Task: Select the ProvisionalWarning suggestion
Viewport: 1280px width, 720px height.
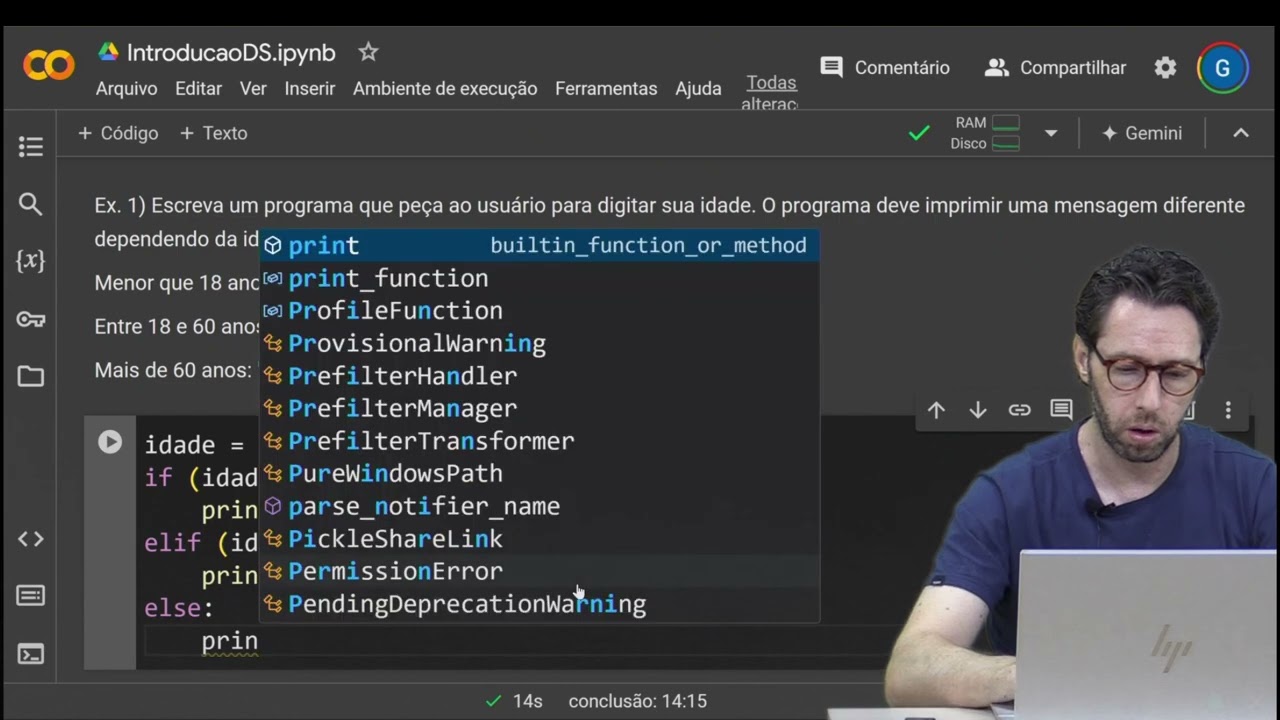Action: click(x=540, y=343)
